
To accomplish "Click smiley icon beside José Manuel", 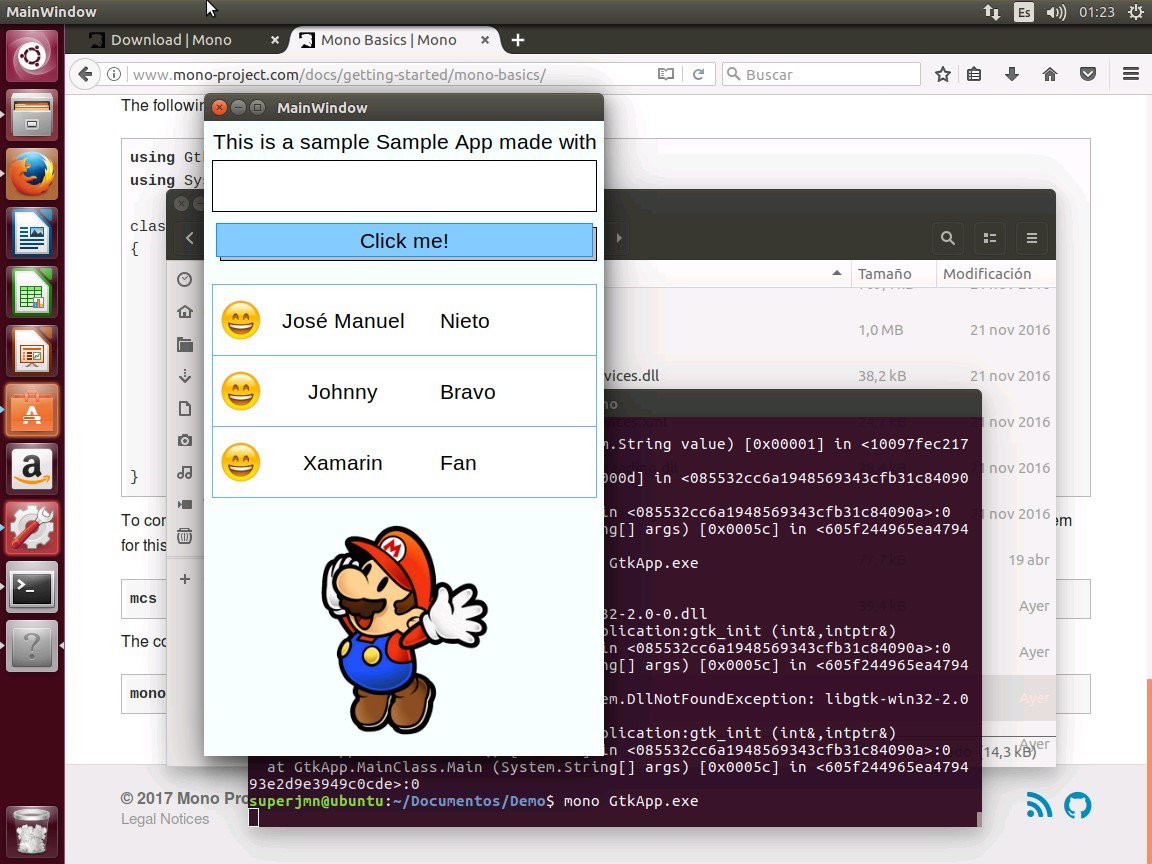I will coord(241,320).
